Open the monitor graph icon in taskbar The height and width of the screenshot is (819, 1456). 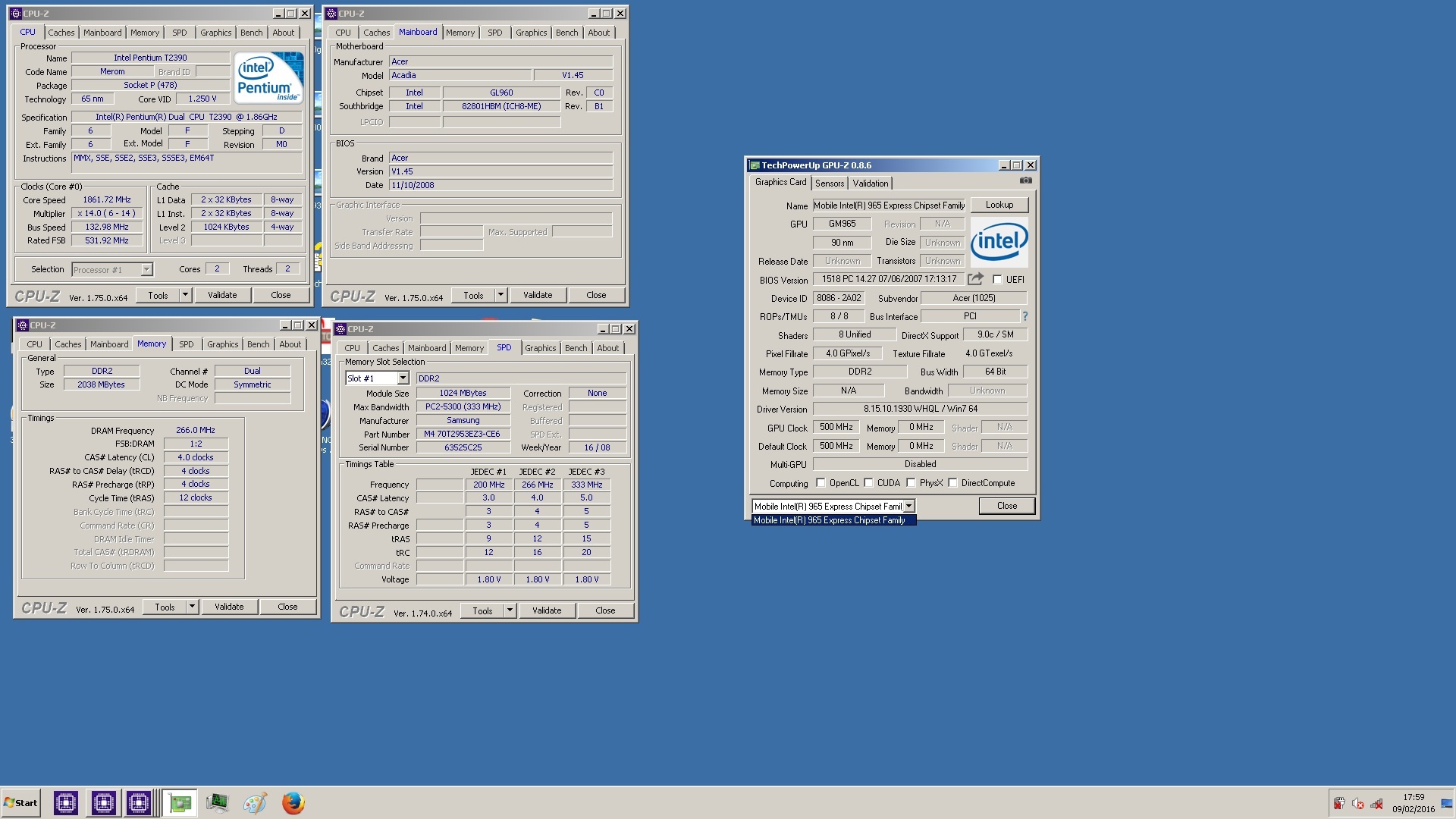click(x=217, y=803)
